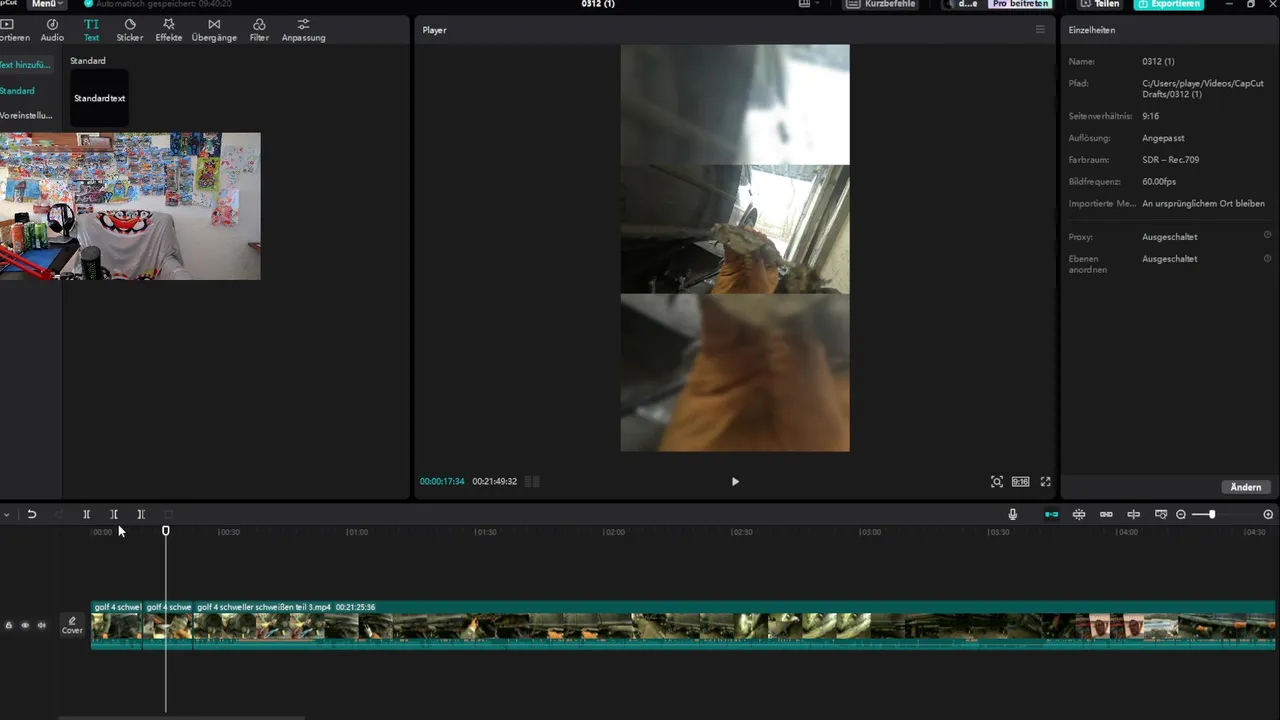Click the 00:00:17:34 current timecode

pos(442,482)
